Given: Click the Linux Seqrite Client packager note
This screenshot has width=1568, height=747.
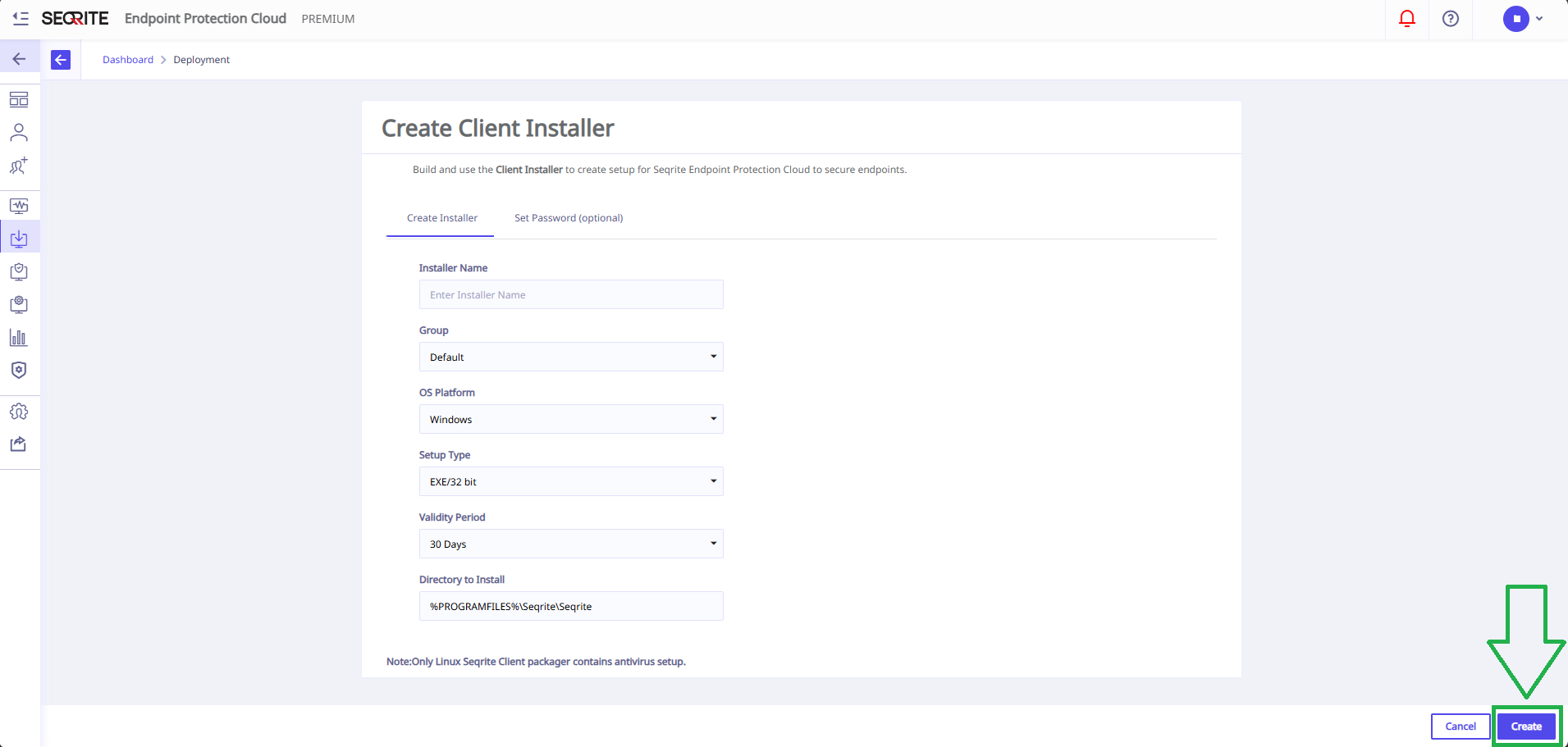Looking at the screenshot, I should pyautogui.click(x=536, y=662).
